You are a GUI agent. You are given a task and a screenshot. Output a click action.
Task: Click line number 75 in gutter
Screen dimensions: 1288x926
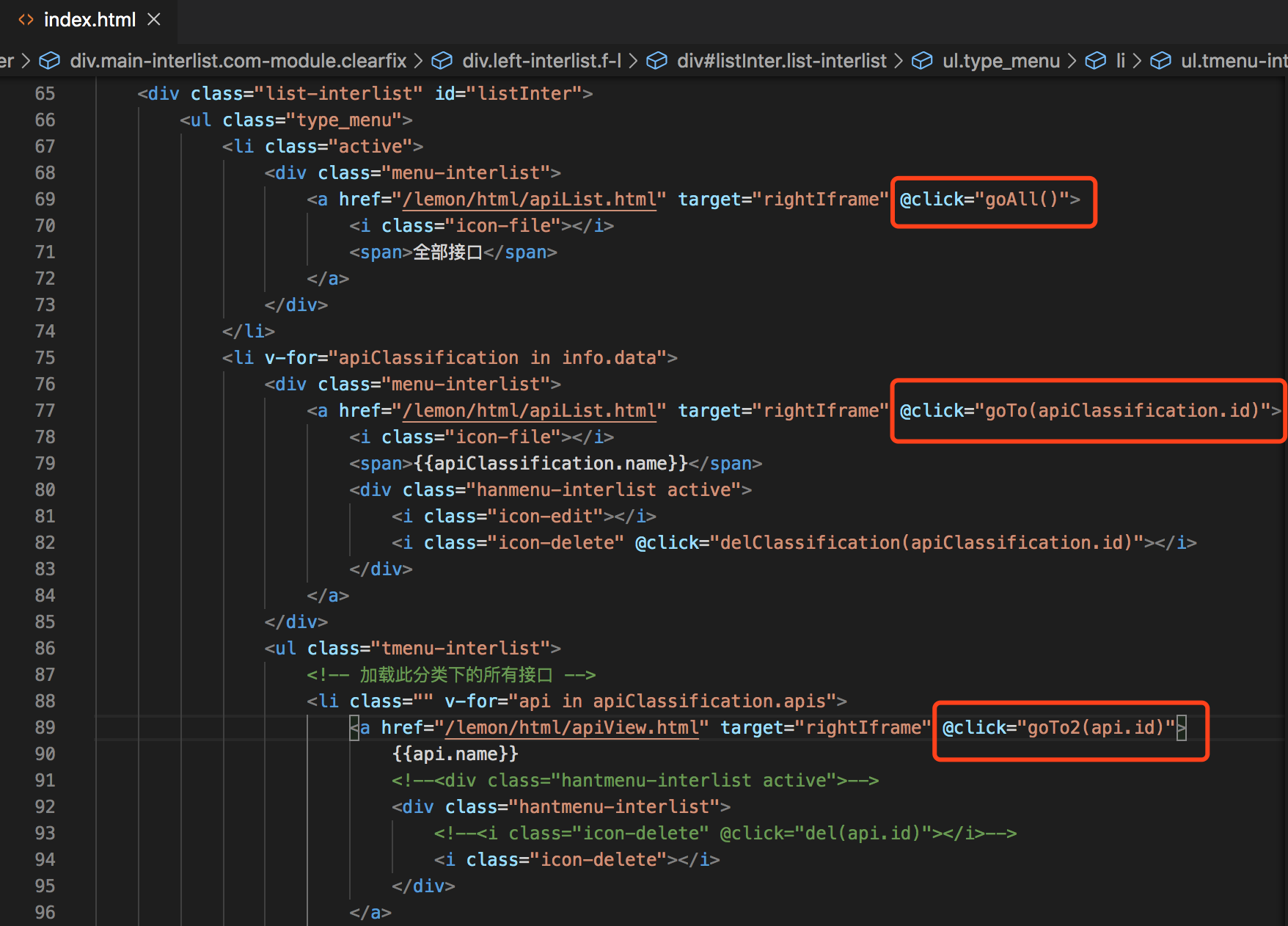coord(45,357)
